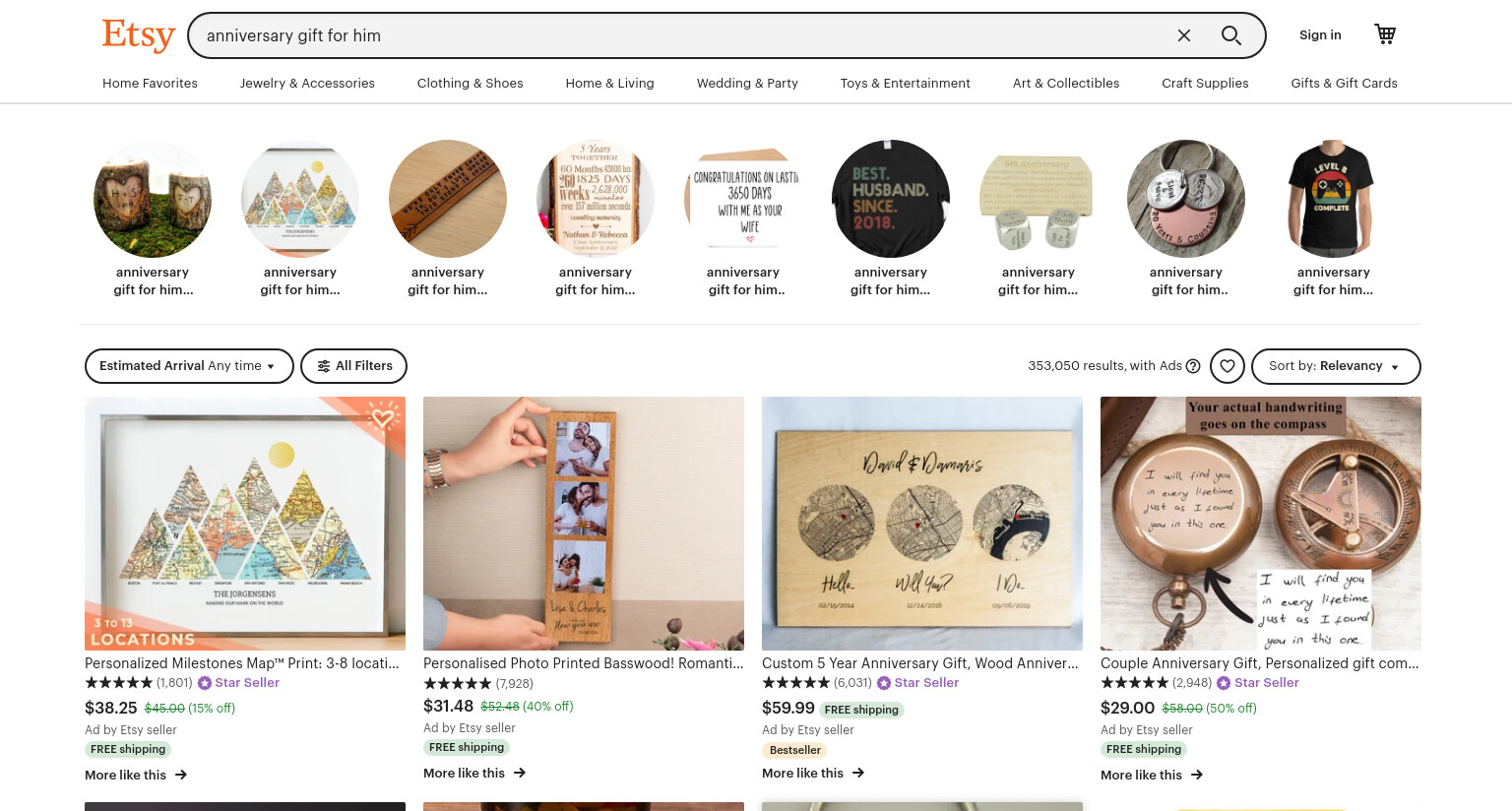Go to Gifts & Gift Cards
This screenshot has height=811, width=1512.
pyautogui.click(x=1344, y=84)
